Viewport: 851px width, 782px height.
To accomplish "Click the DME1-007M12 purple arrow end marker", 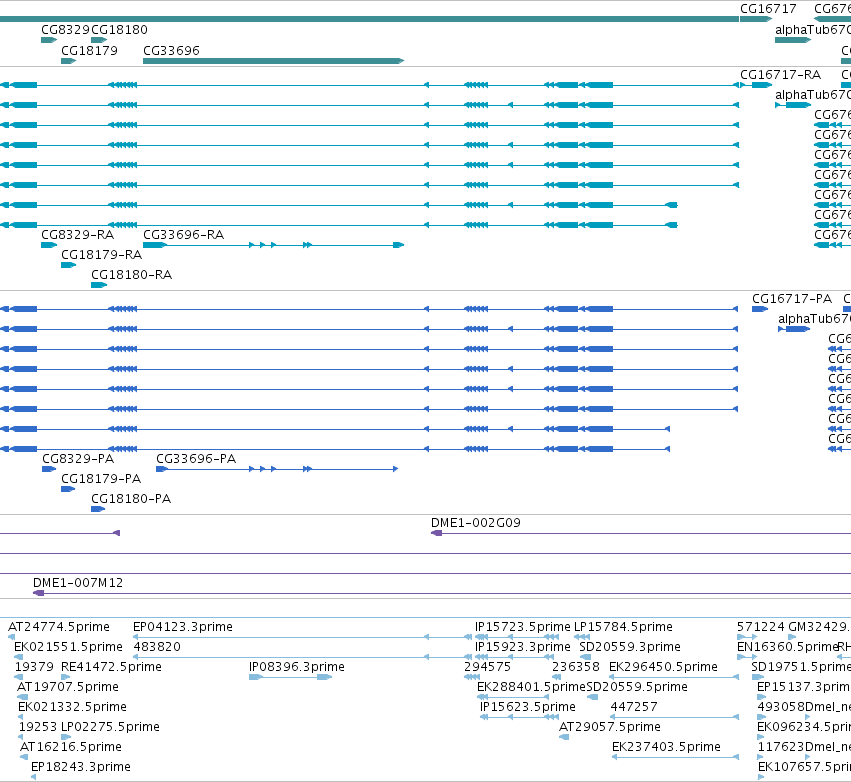I will click(x=39, y=593).
